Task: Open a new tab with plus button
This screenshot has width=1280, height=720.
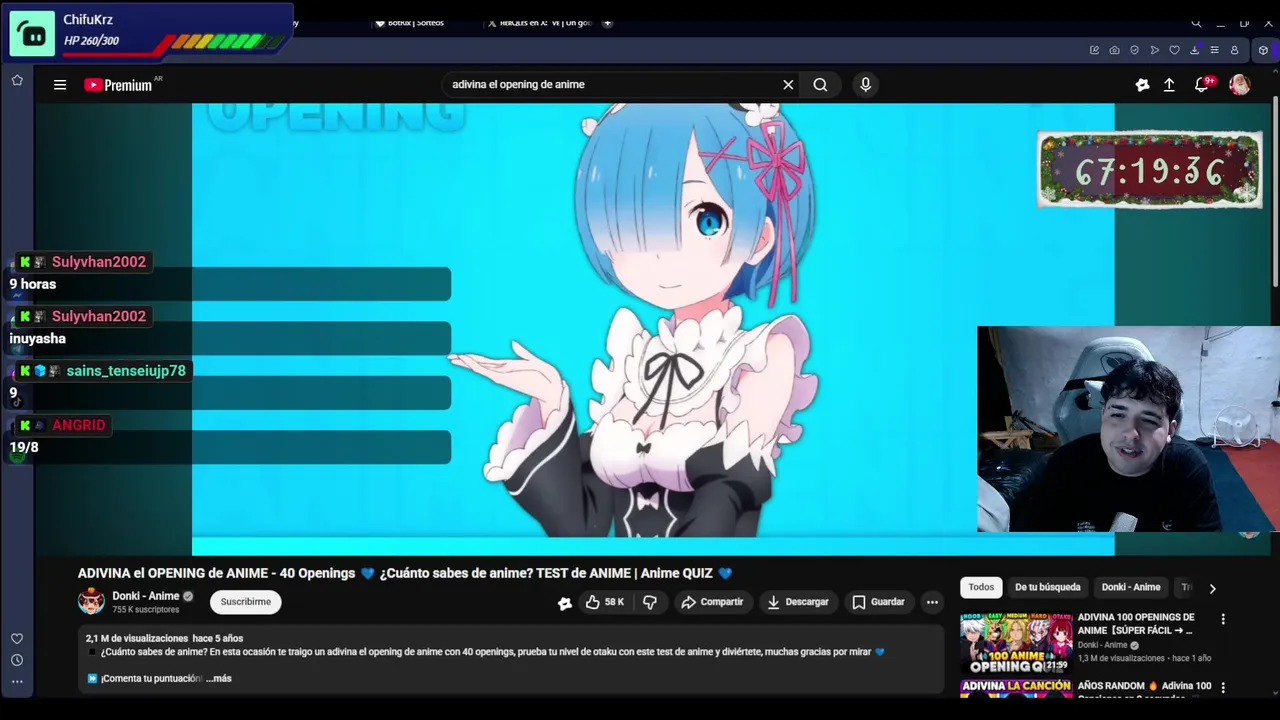Action: click(x=607, y=23)
